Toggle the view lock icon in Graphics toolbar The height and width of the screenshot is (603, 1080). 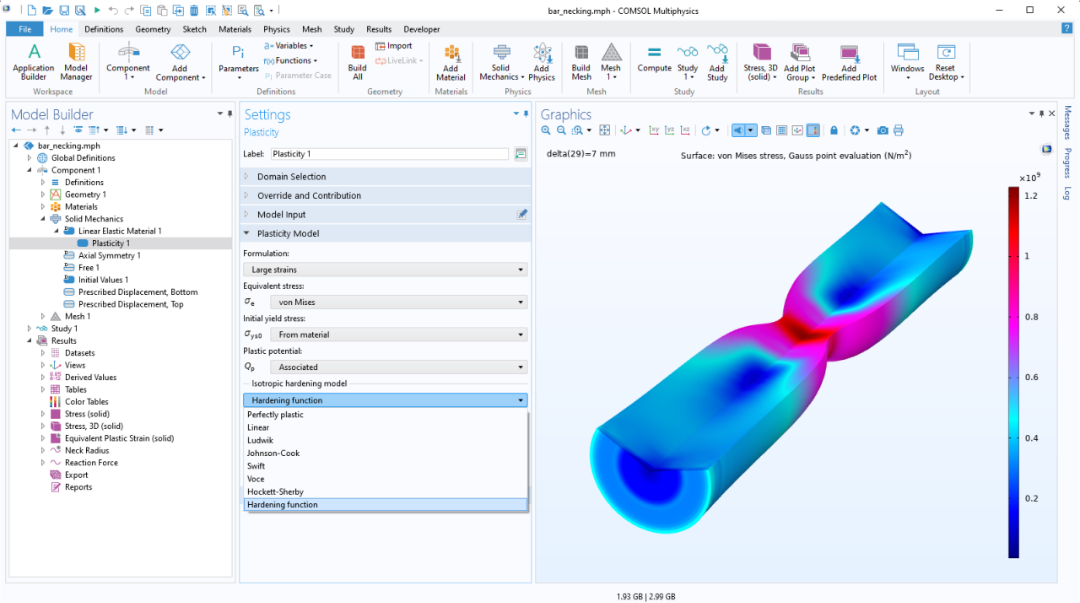(834, 130)
